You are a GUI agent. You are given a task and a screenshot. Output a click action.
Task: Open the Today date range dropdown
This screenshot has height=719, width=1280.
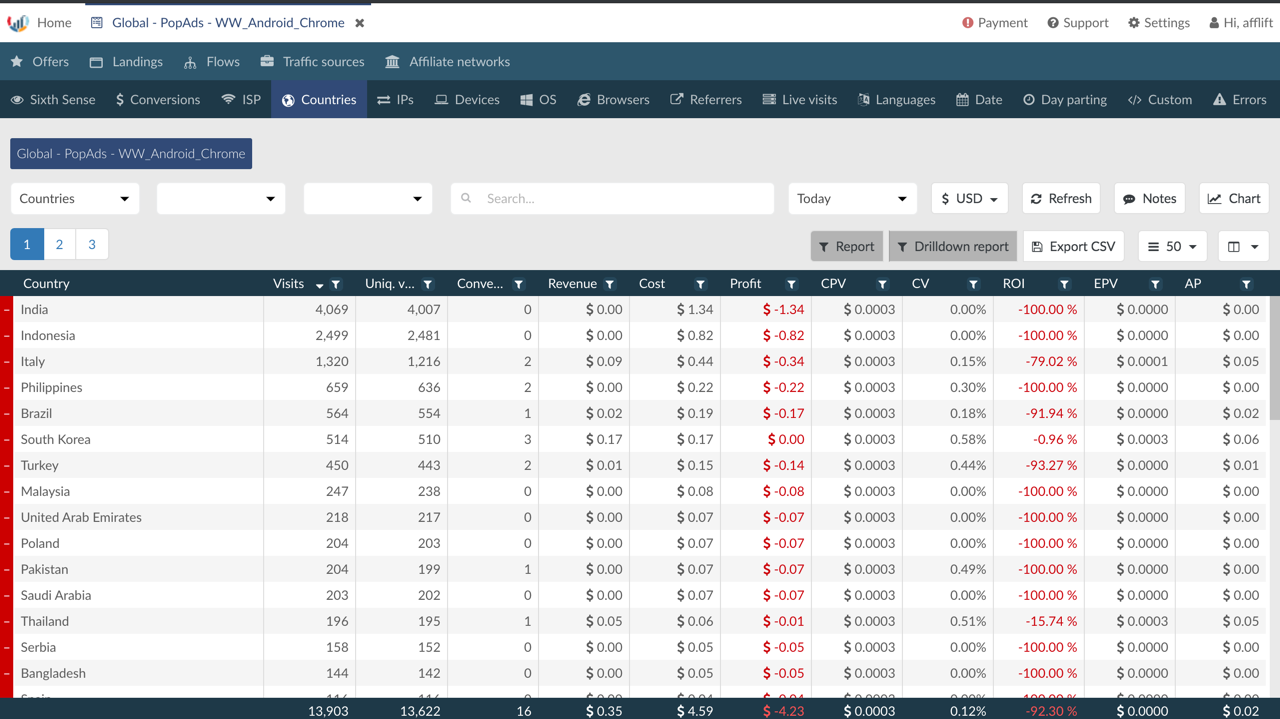point(852,198)
